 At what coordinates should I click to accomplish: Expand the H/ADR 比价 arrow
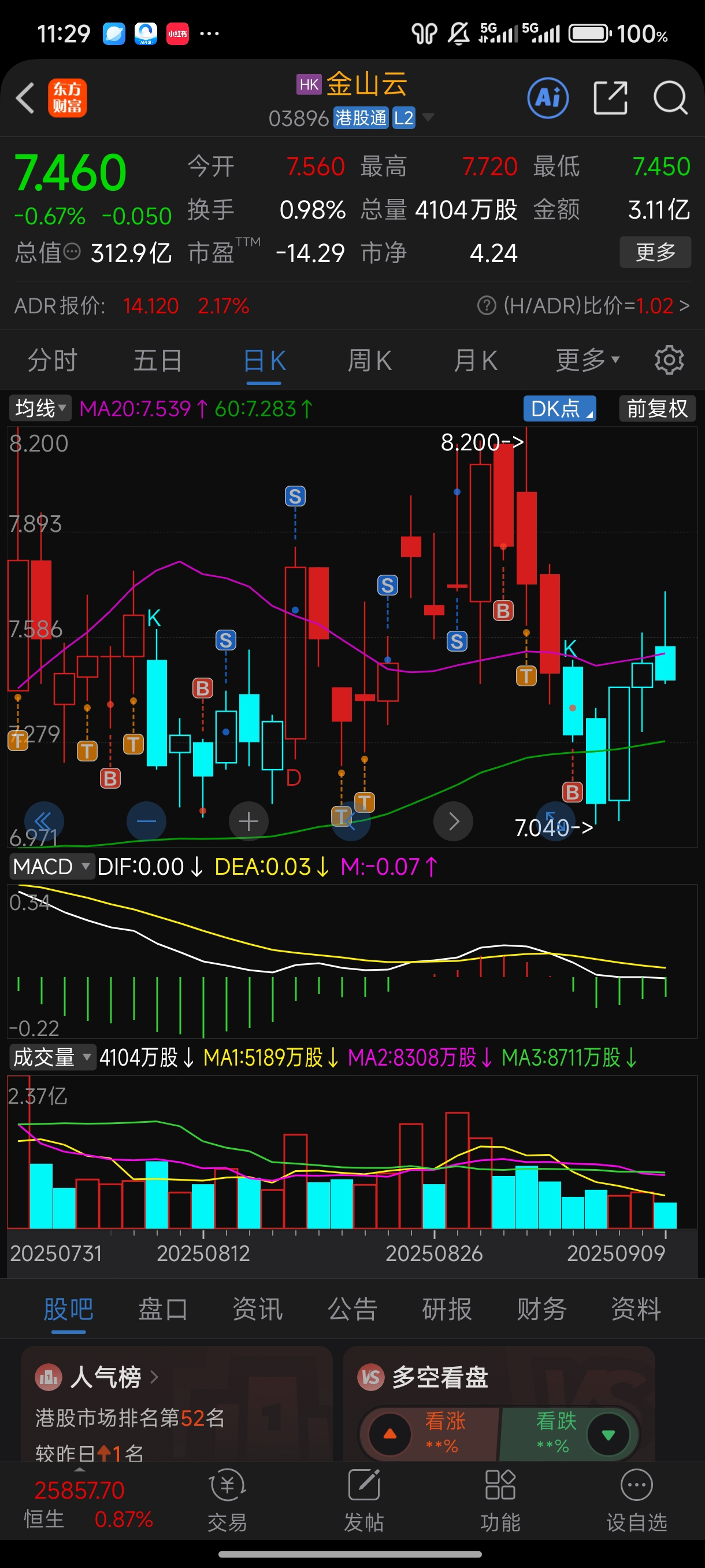[684, 305]
